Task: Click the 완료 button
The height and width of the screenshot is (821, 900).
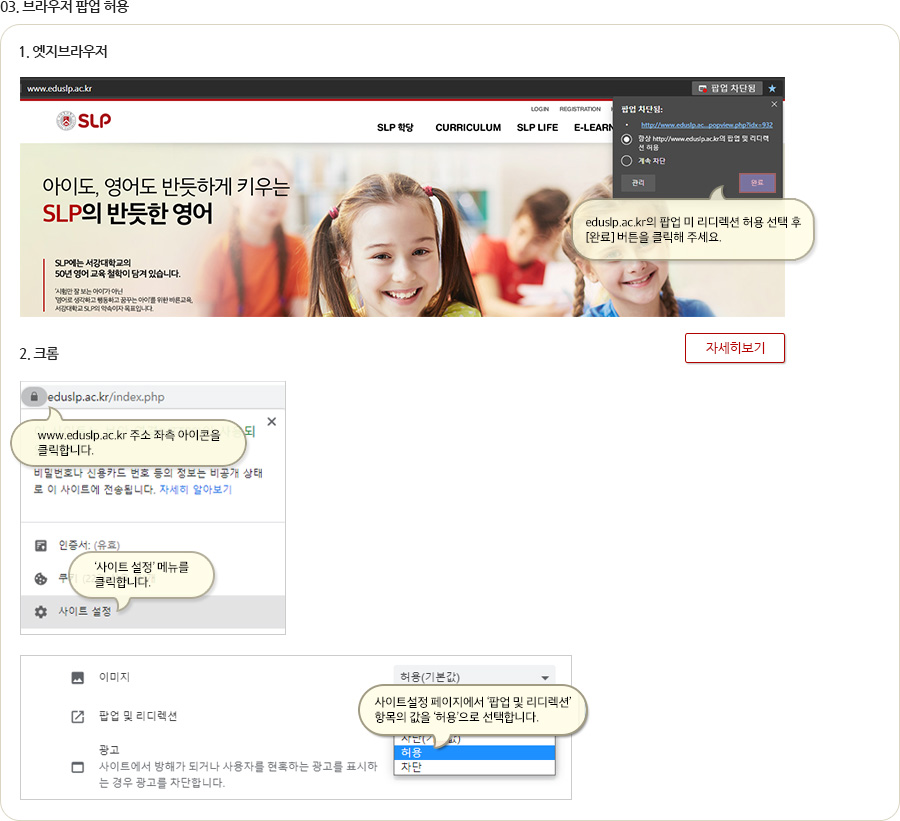Action: pyautogui.click(x=757, y=183)
